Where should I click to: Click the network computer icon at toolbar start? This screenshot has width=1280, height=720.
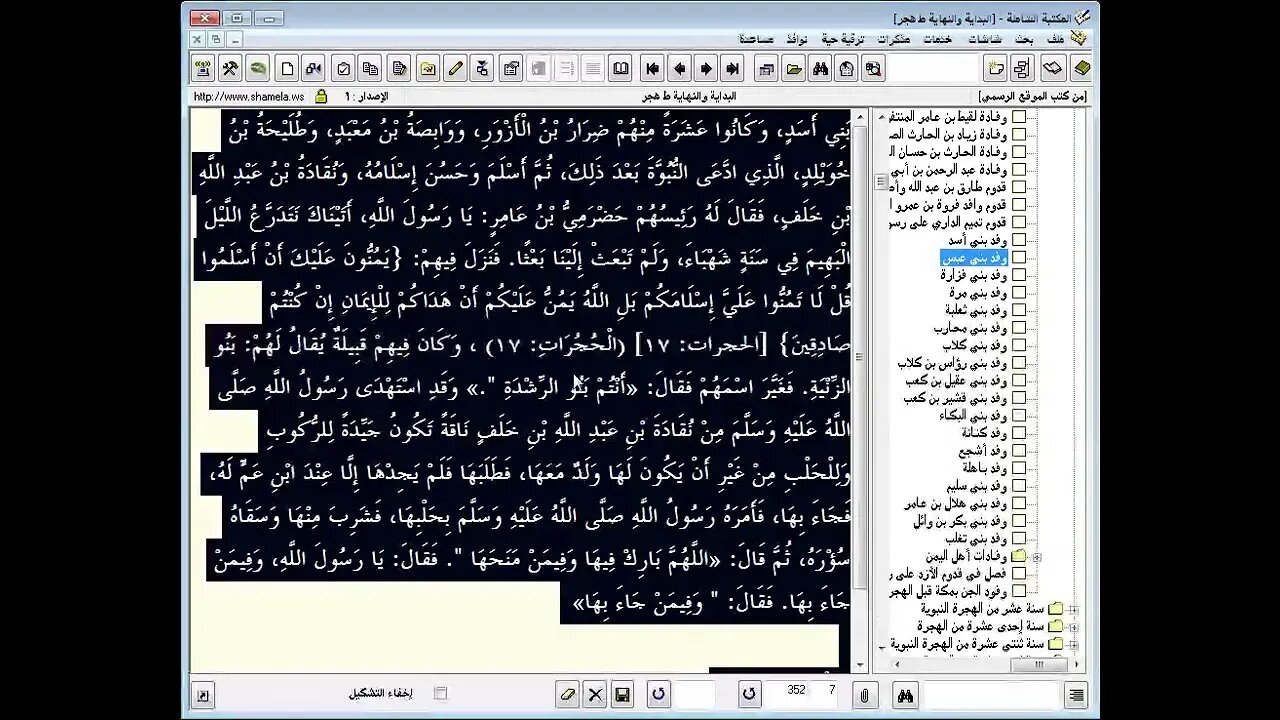click(203, 69)
